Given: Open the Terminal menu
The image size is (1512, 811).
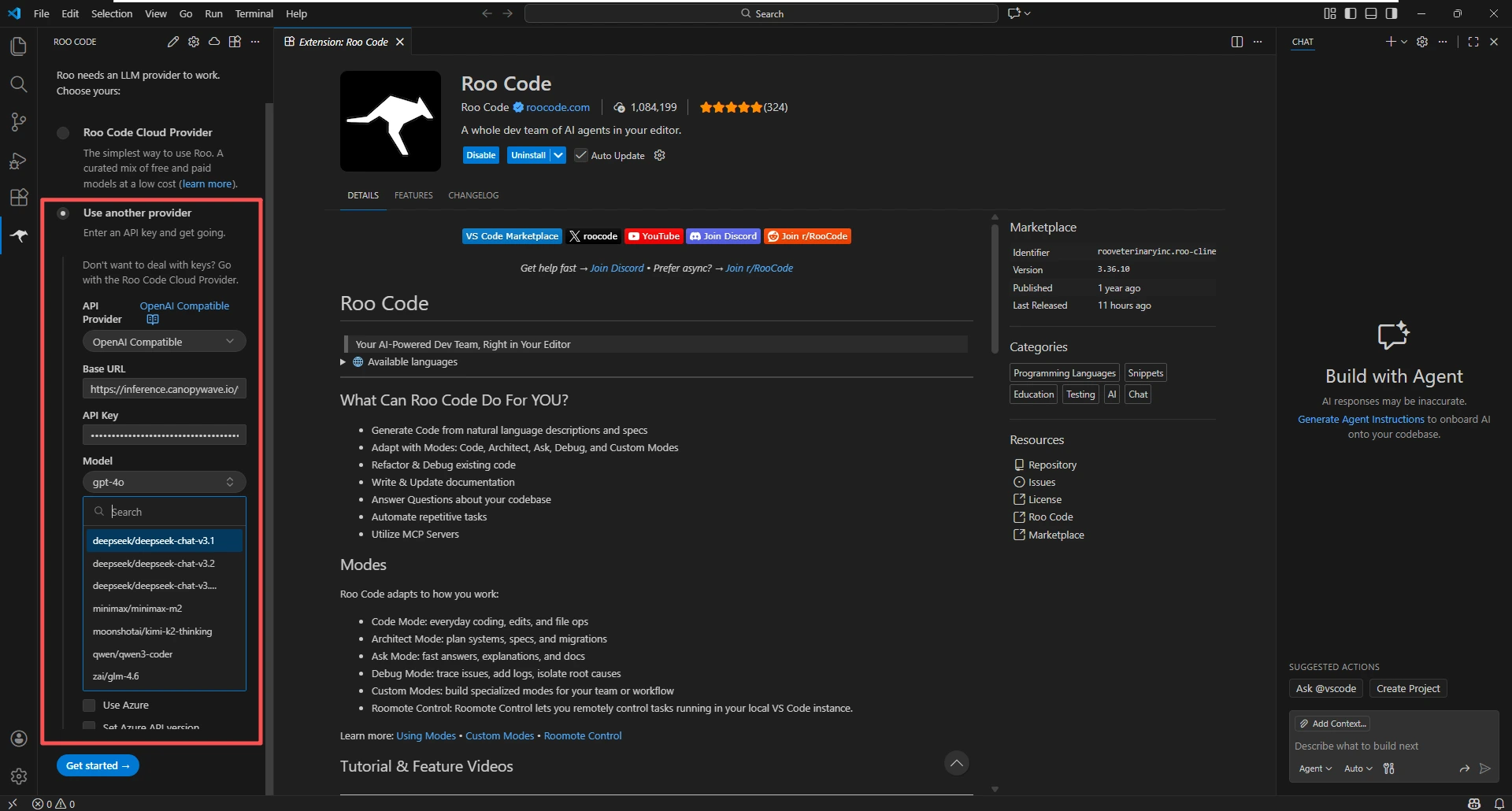Looking at the screenshot, I should point(254,13).
